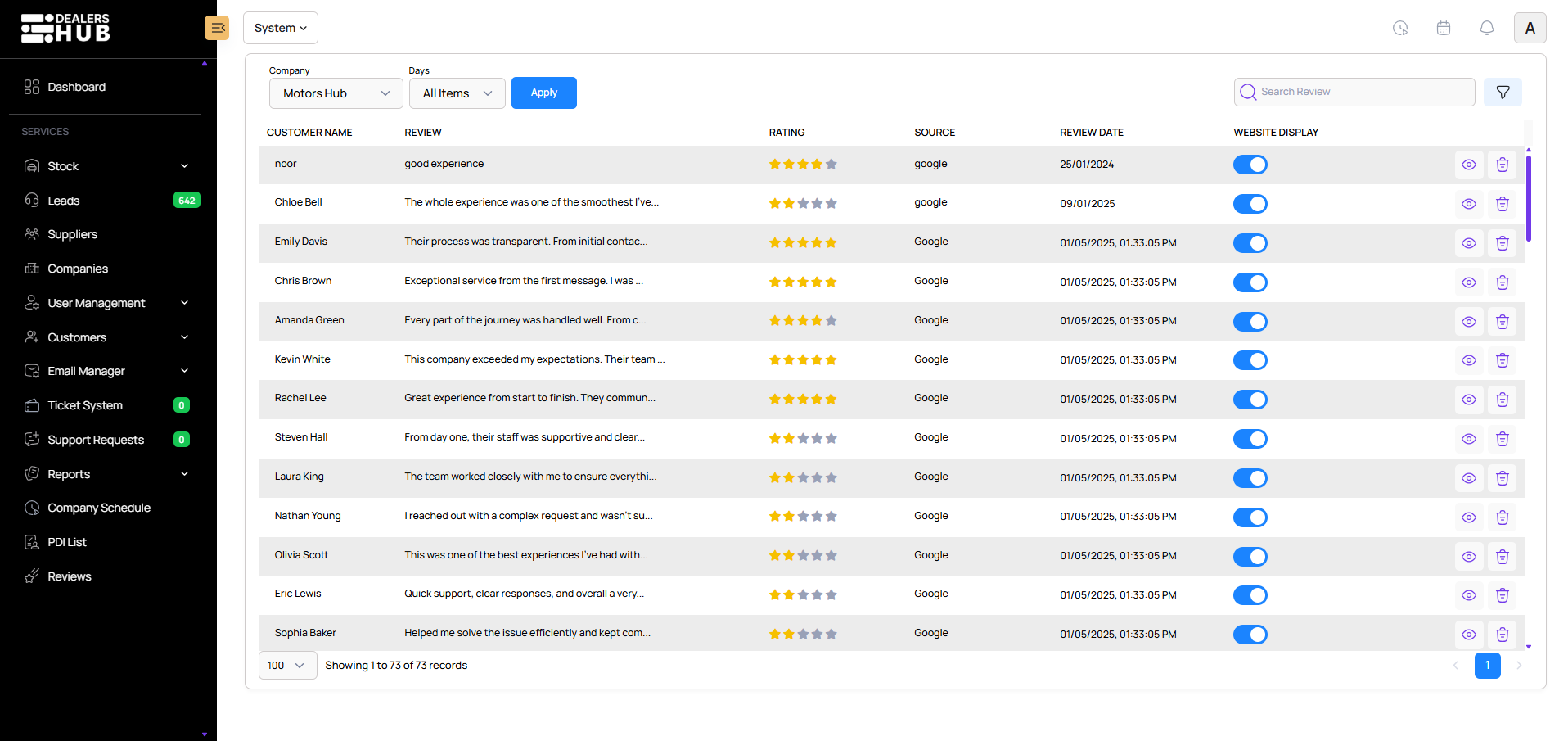Click the sidebar collapse toggle icon
The height and width of the screenshot is (741, 1568).
click(x=217, y=28)
